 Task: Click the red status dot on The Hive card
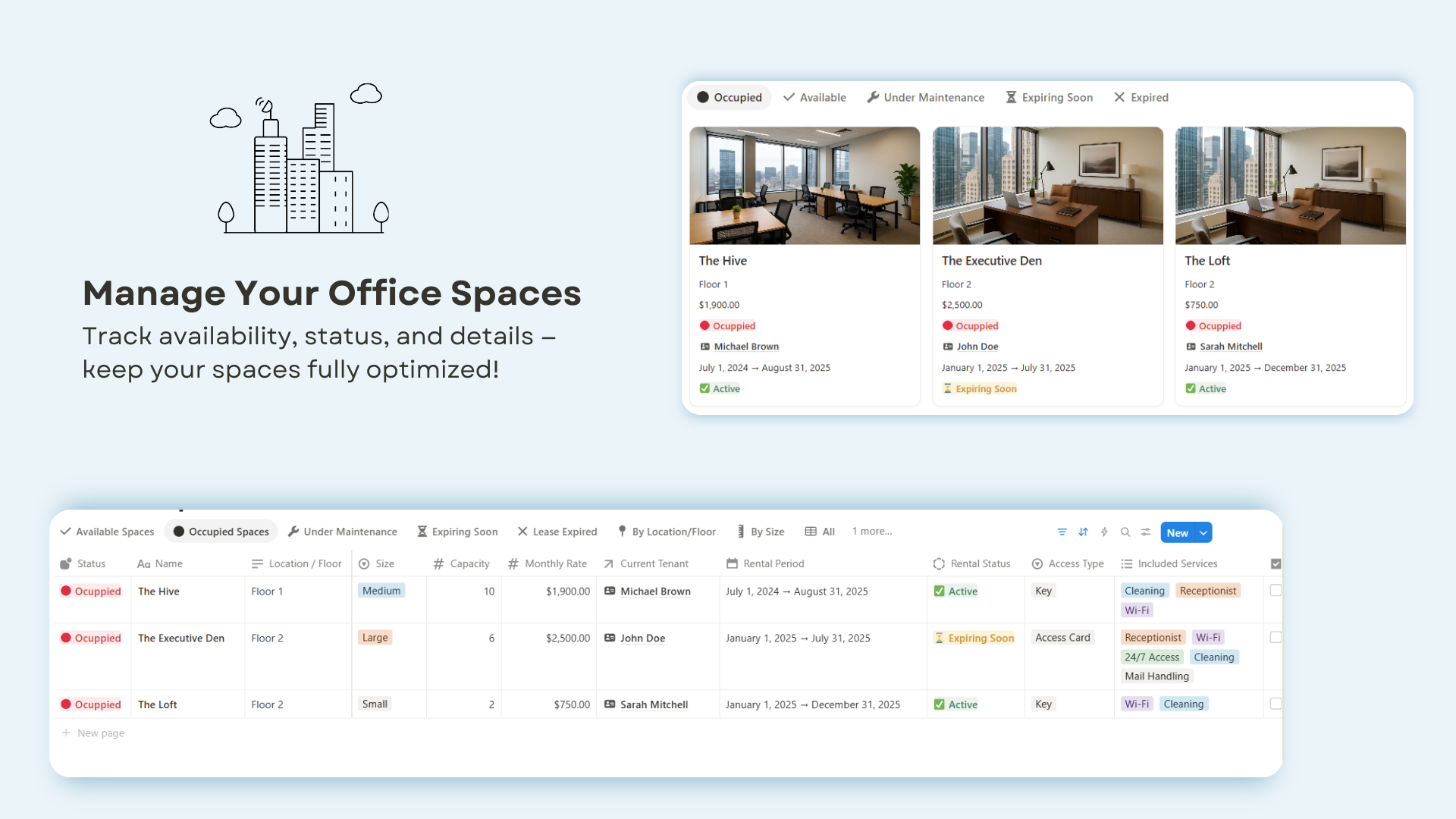coord(704,325)
